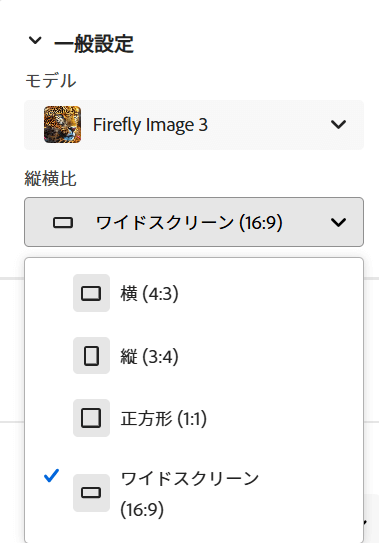
Task: Click the widescreen 16:9 icon in list
Action: [91, 493]
